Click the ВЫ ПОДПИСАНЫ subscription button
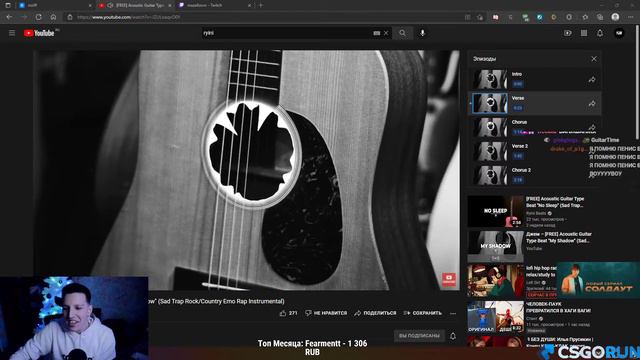Screen dimensions: 640x360 click(419, 336)
